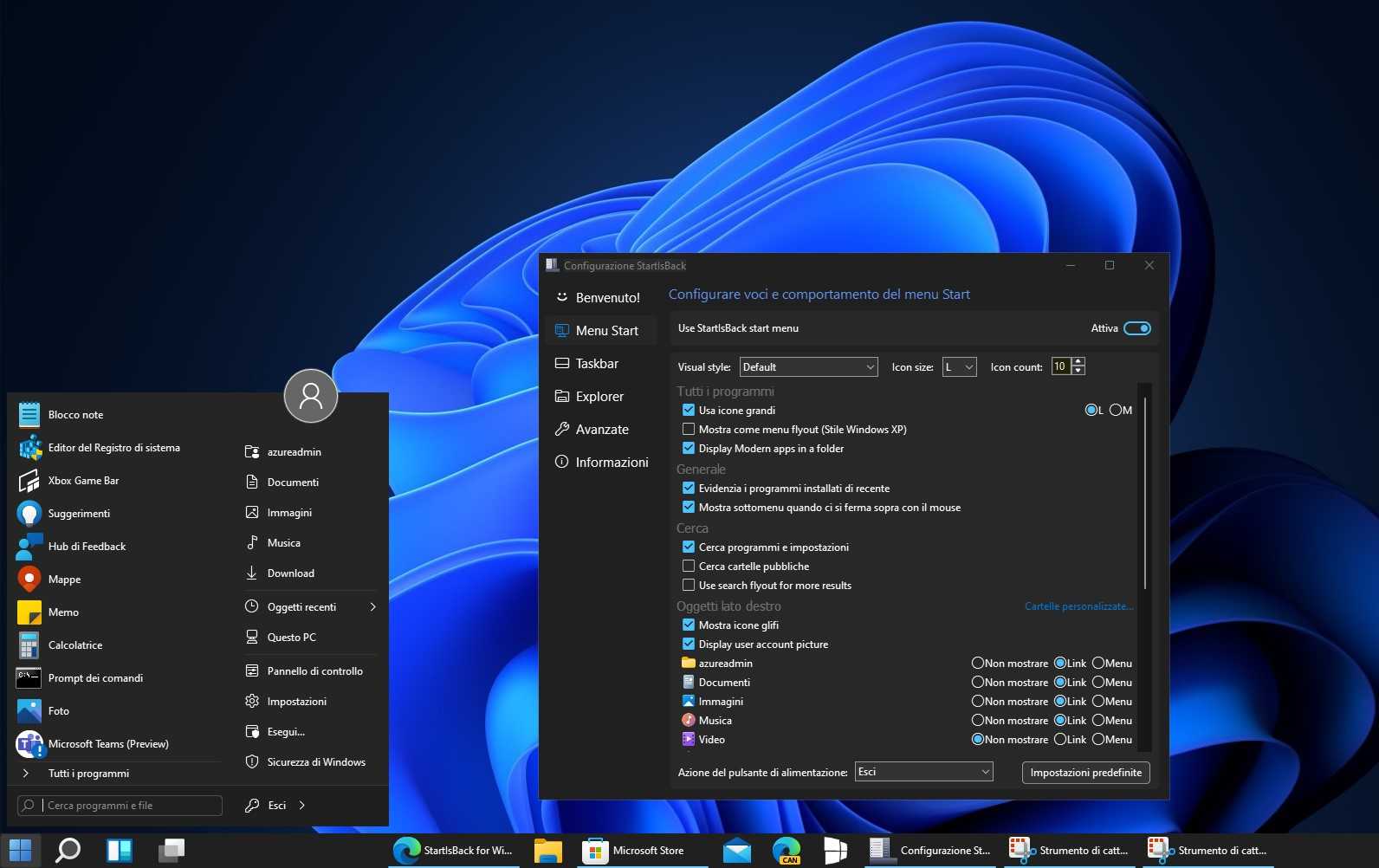
Task: Expand Oggetti recenti submenu arrow
Action: (373, 607)
